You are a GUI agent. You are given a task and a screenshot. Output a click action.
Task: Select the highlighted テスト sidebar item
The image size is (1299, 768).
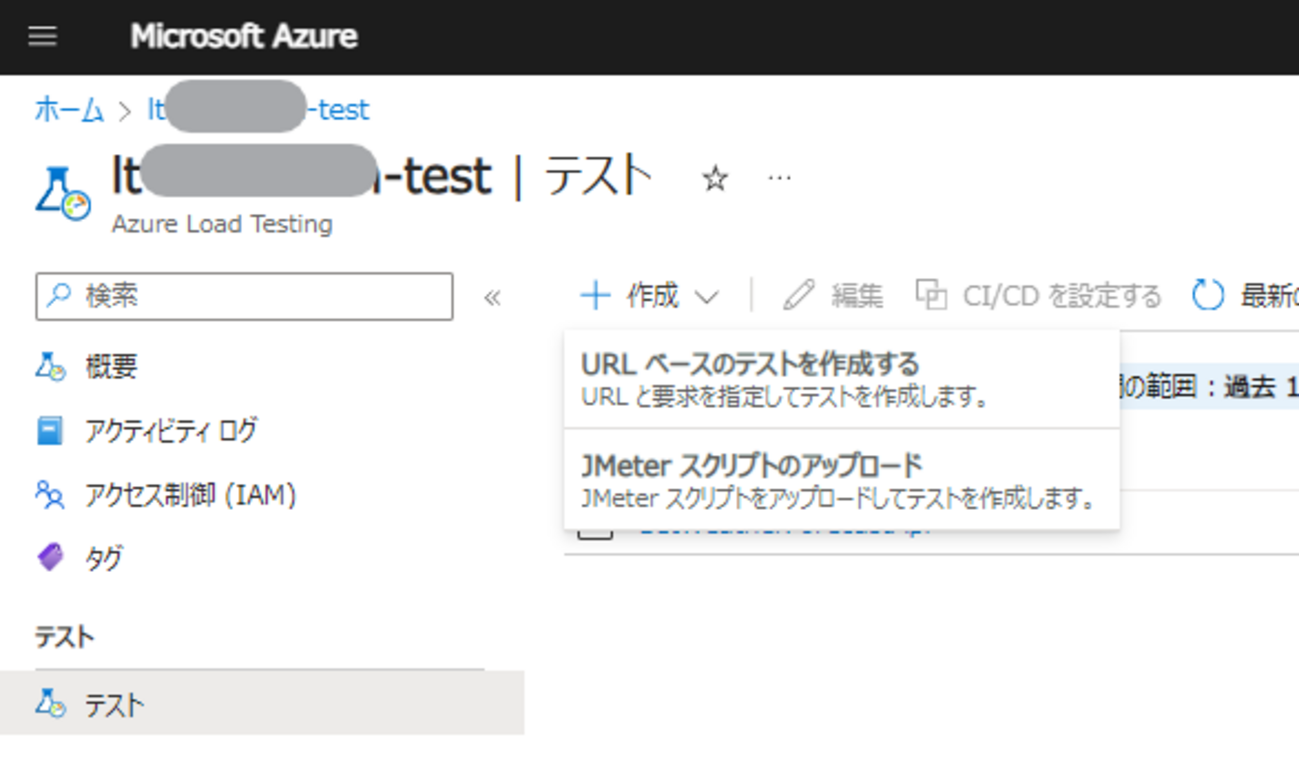click(262, 704)
